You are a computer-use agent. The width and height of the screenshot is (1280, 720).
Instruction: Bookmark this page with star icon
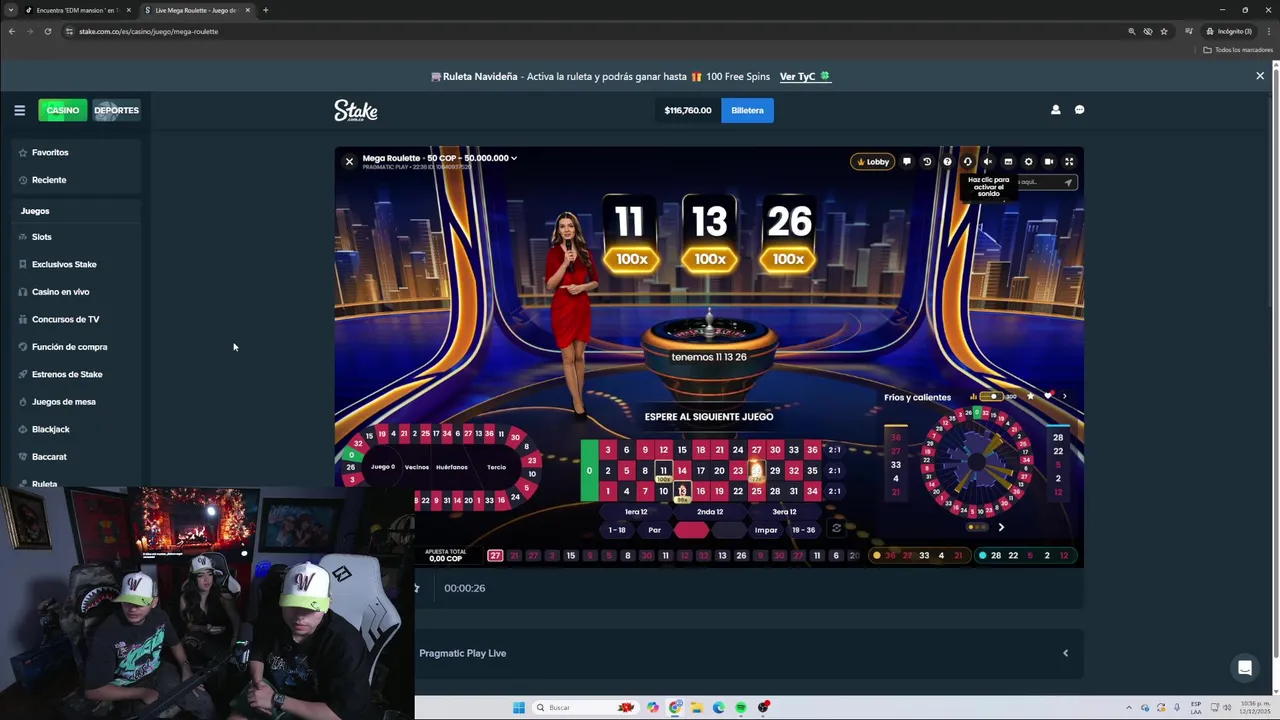1164,31
